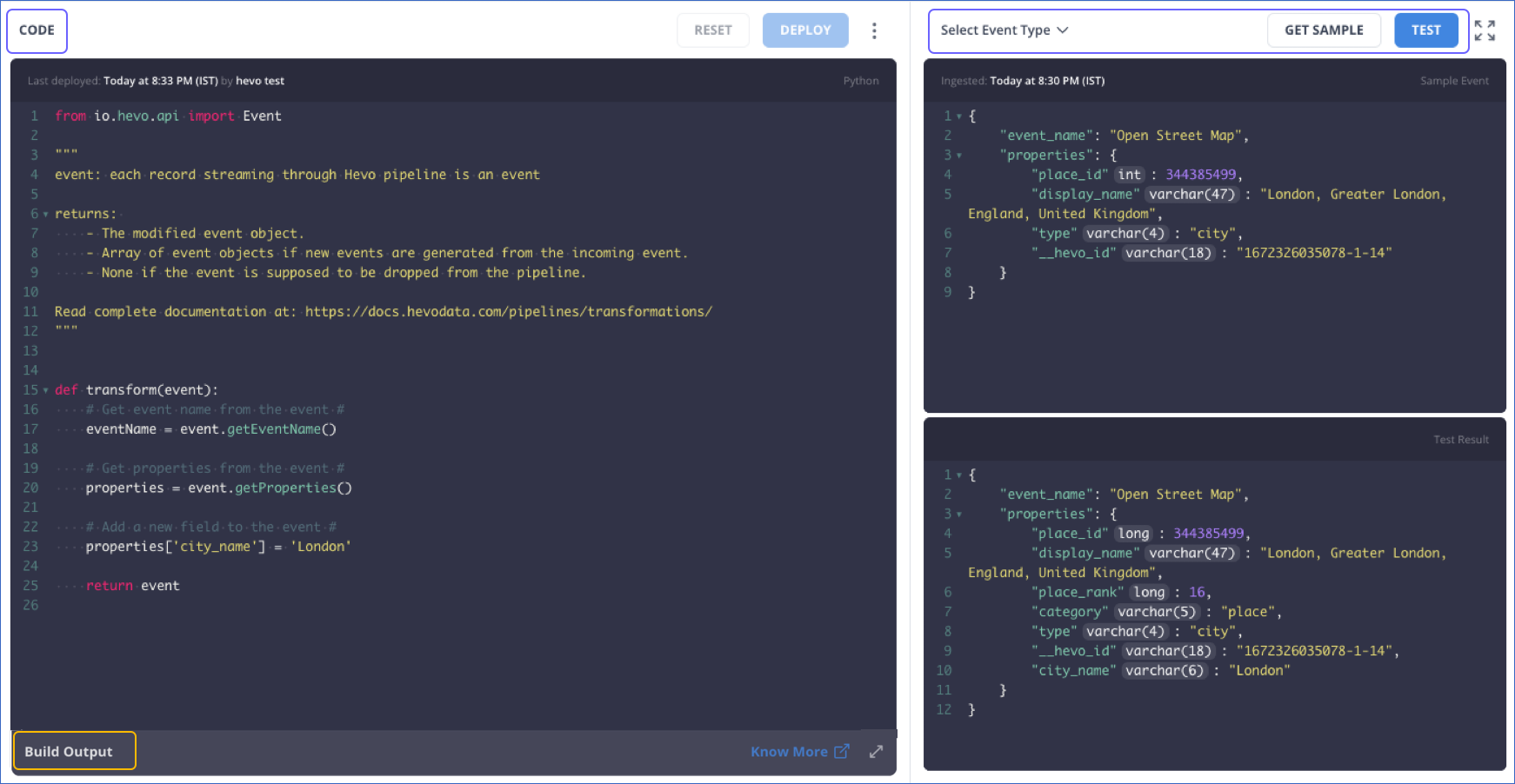Click 'None if the event is supposed' line

click(336, 273)
